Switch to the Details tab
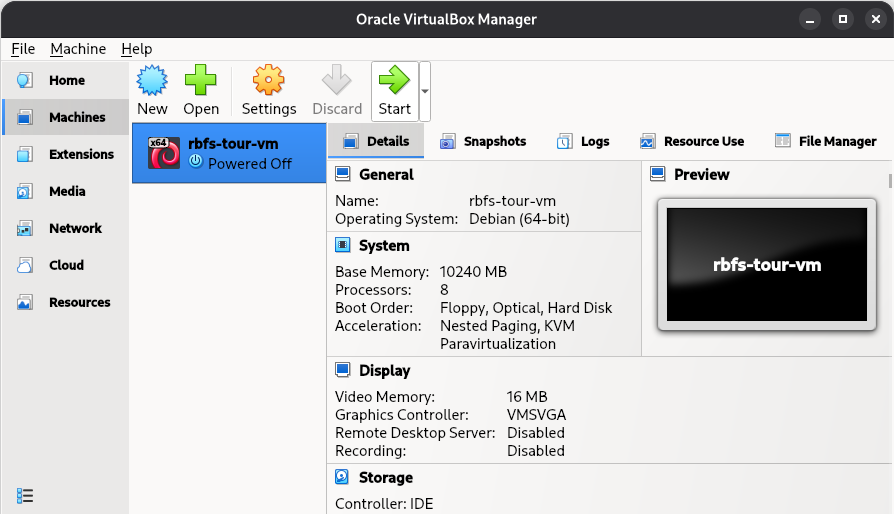The width and height of the screenshot is (894, 514). [x=376, y=141]
